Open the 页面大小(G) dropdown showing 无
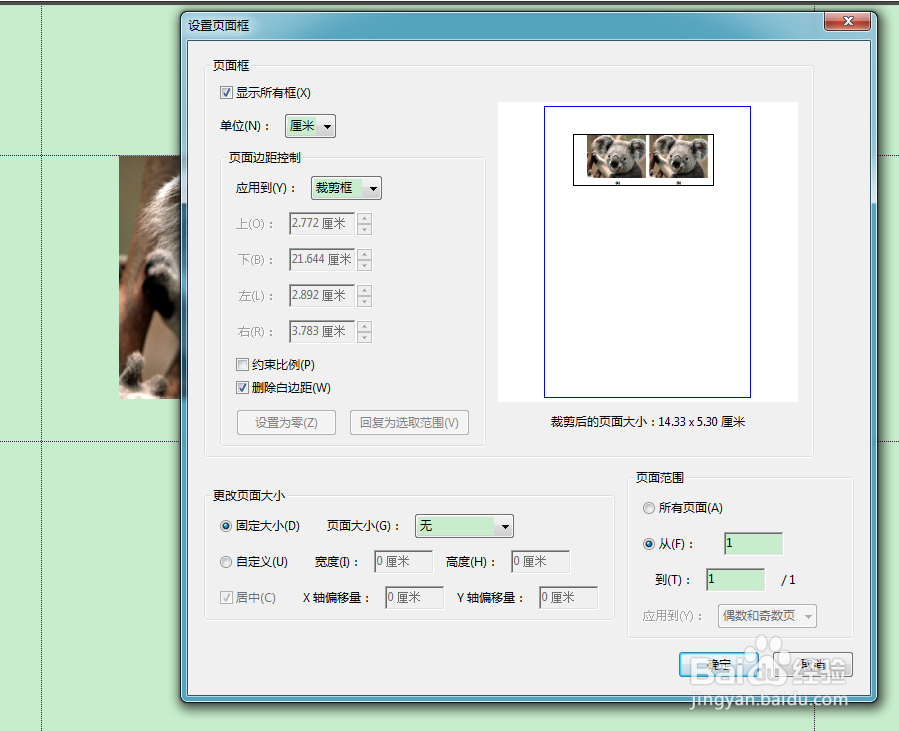Screen dimensions: 899x731 (x=464, y=526)
